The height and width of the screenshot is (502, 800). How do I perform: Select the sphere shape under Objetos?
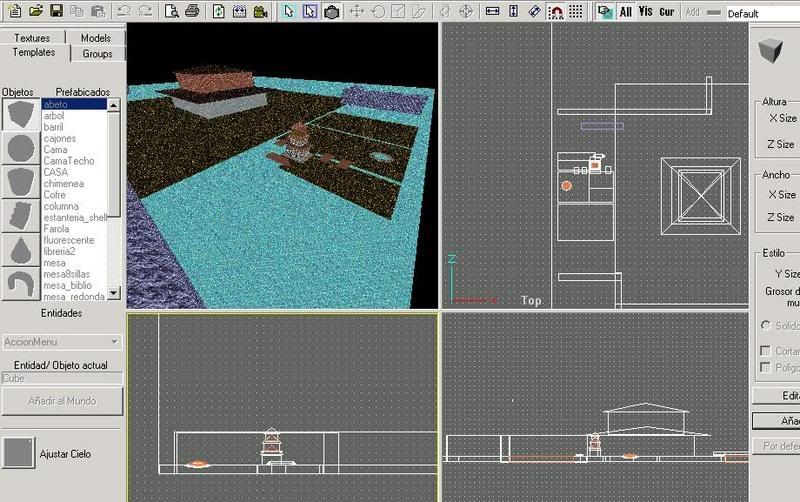(x=19, y=149)
